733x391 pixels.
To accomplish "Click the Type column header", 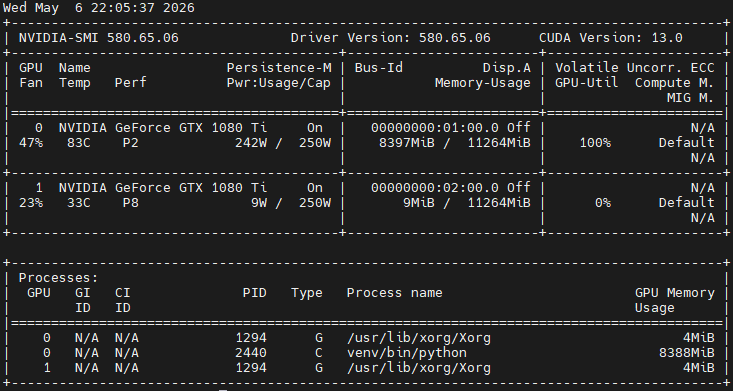I will [307, 293].
